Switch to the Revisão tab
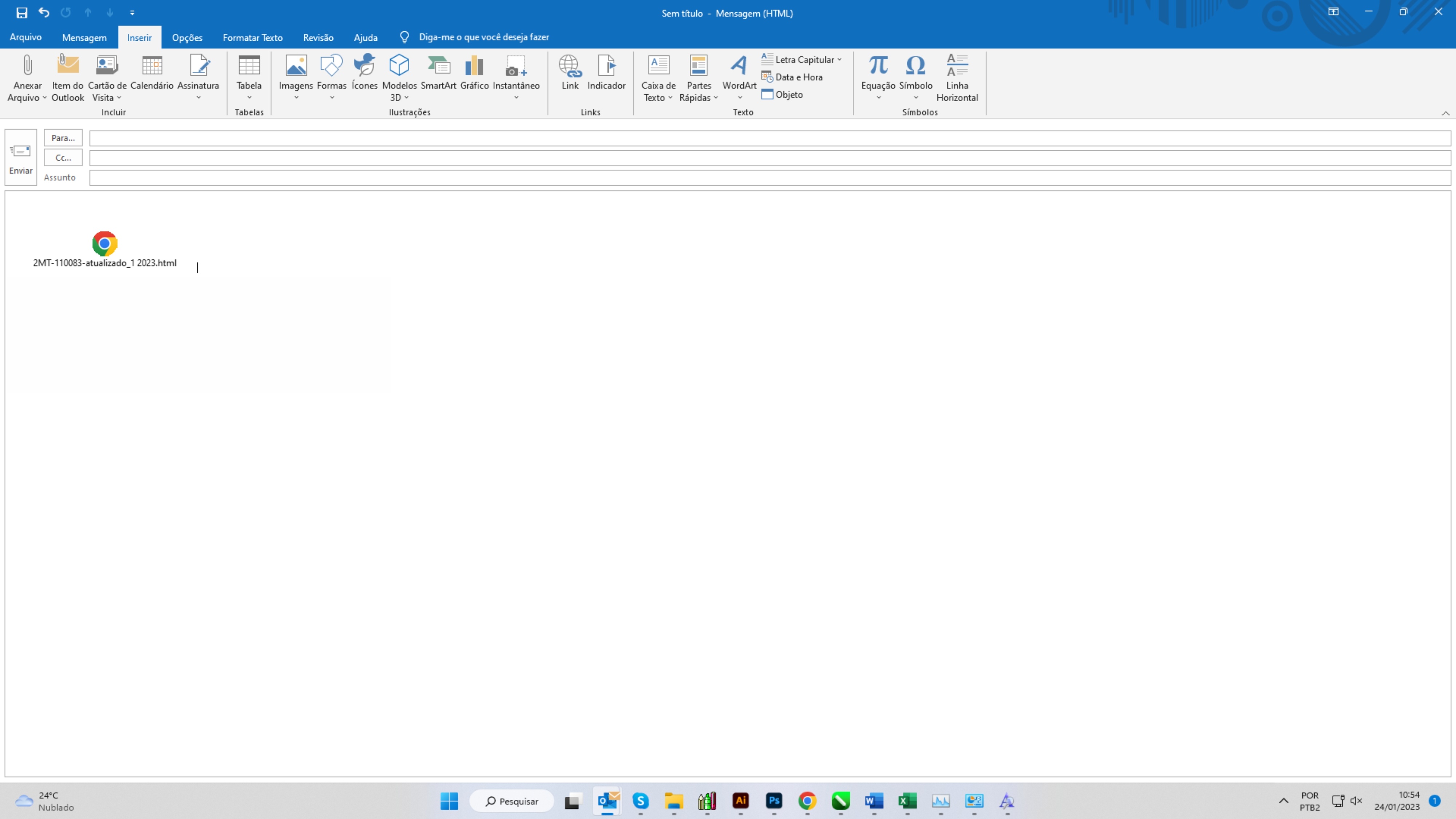1456x819 pixels. (318, 37)
